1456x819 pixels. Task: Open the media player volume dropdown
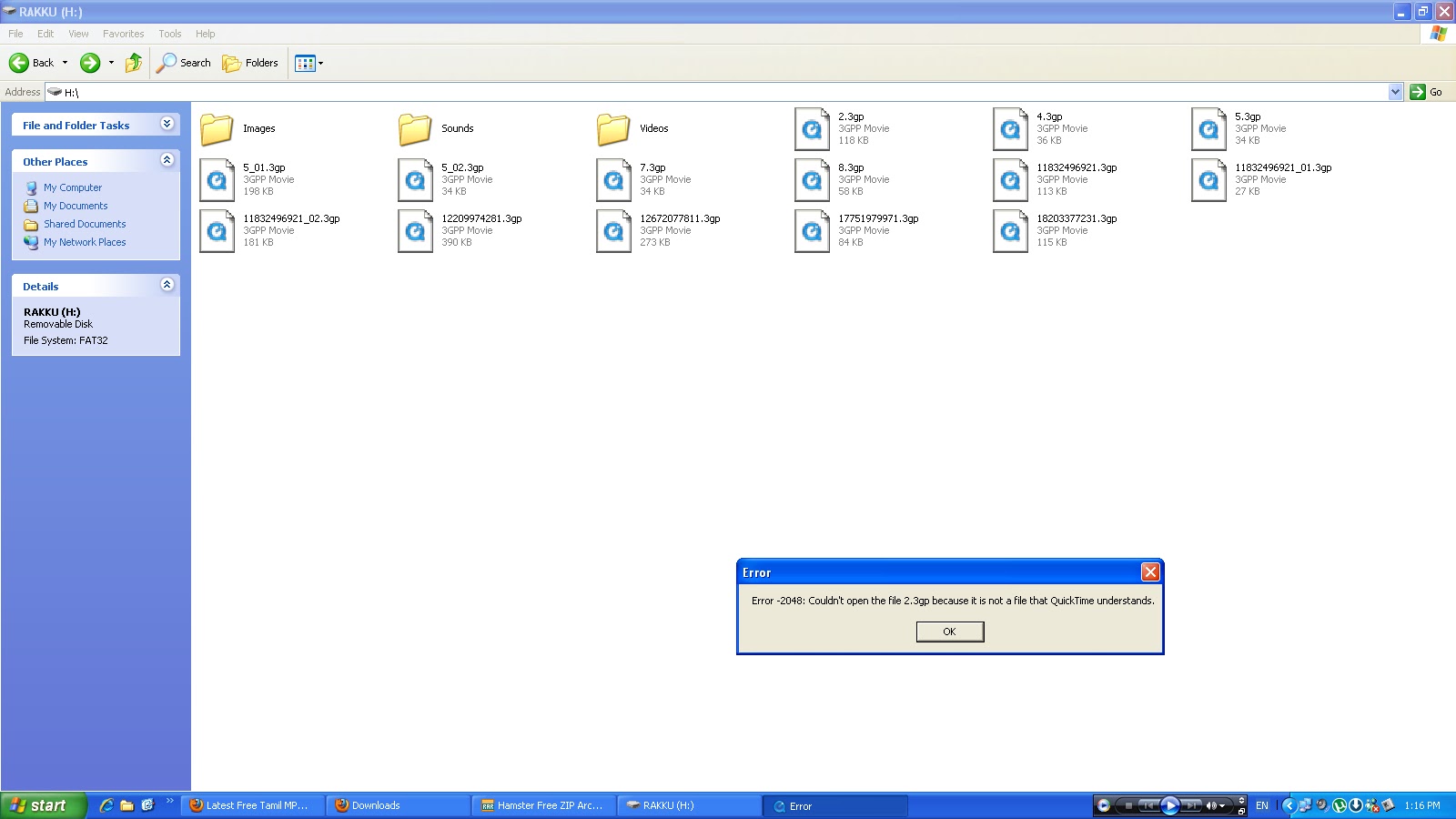[1221, 805]
